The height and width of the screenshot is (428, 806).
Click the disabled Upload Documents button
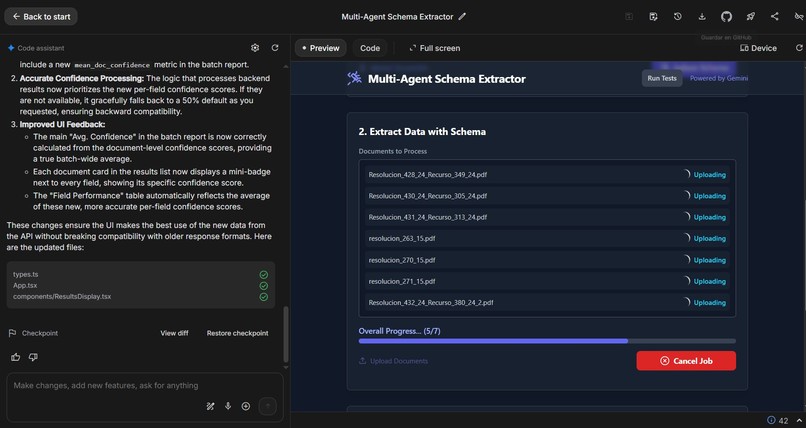pyautogui.click(x=394, y=361)
